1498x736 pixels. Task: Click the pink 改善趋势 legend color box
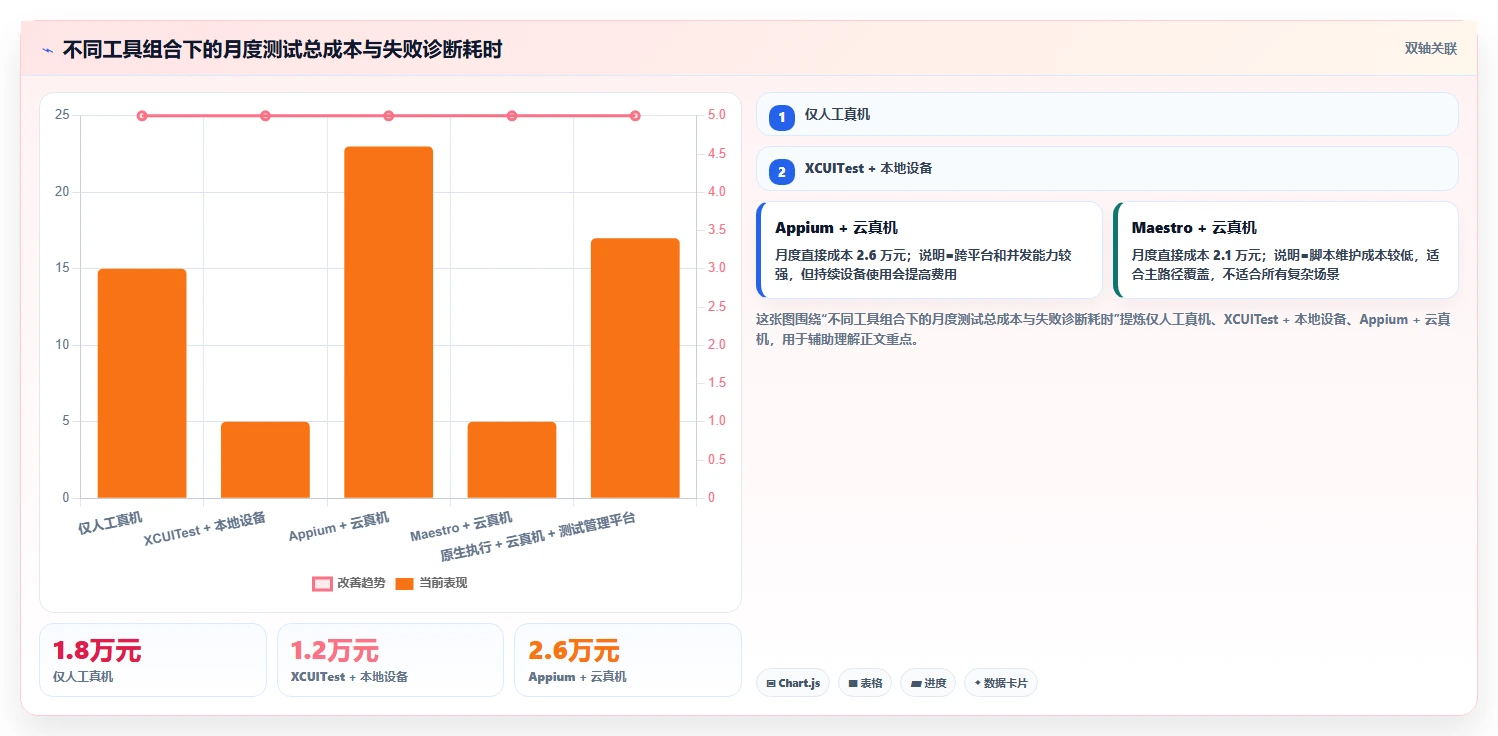point(322,584)
